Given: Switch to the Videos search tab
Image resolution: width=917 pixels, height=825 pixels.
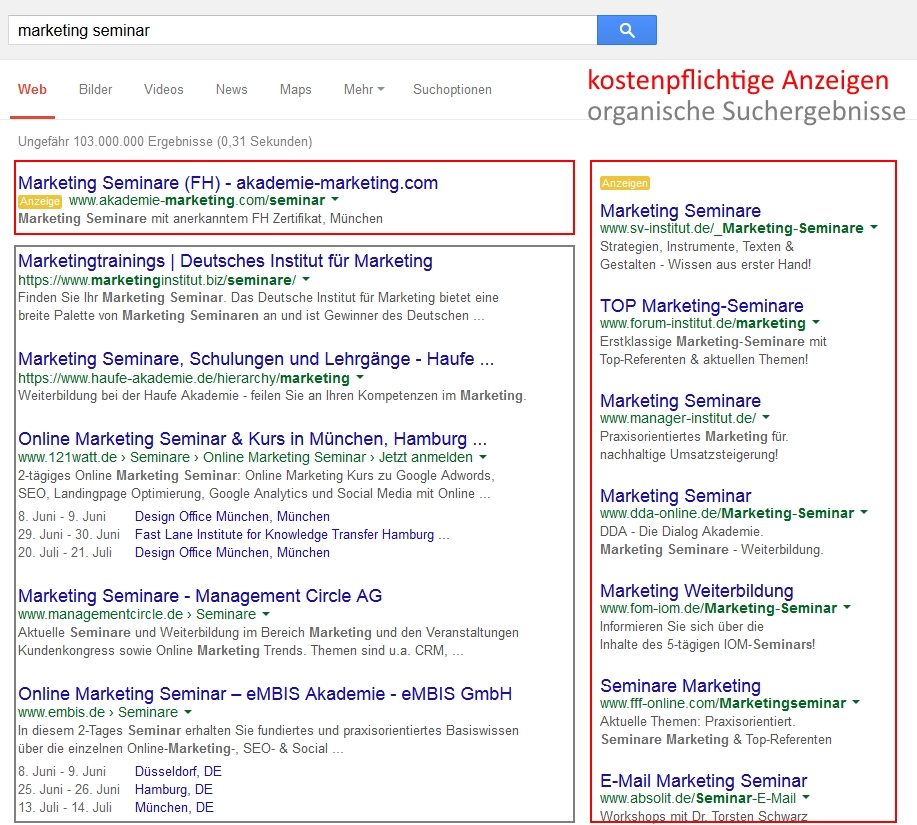Looking at the screenshot, I should pos(163,89).
